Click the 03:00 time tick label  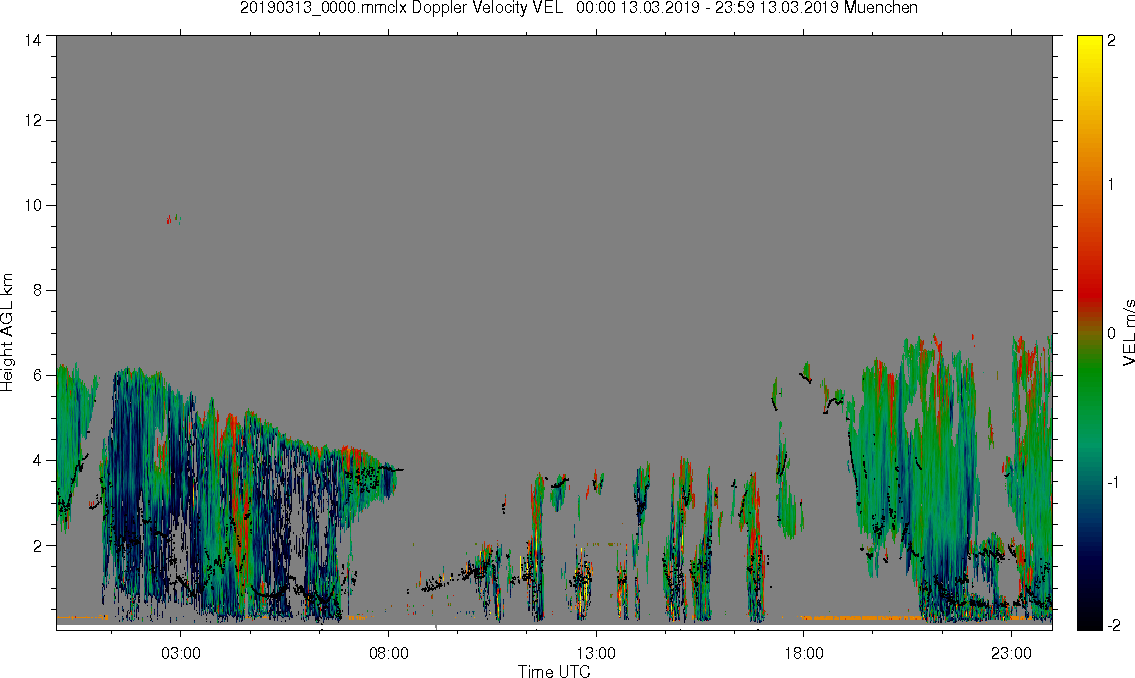point(180,653)
